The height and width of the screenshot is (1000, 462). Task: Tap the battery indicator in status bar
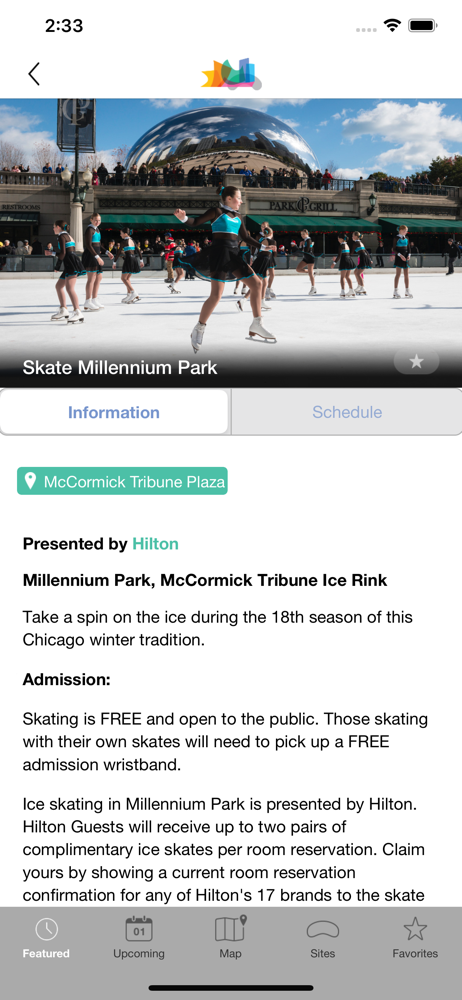pos(422,26)
